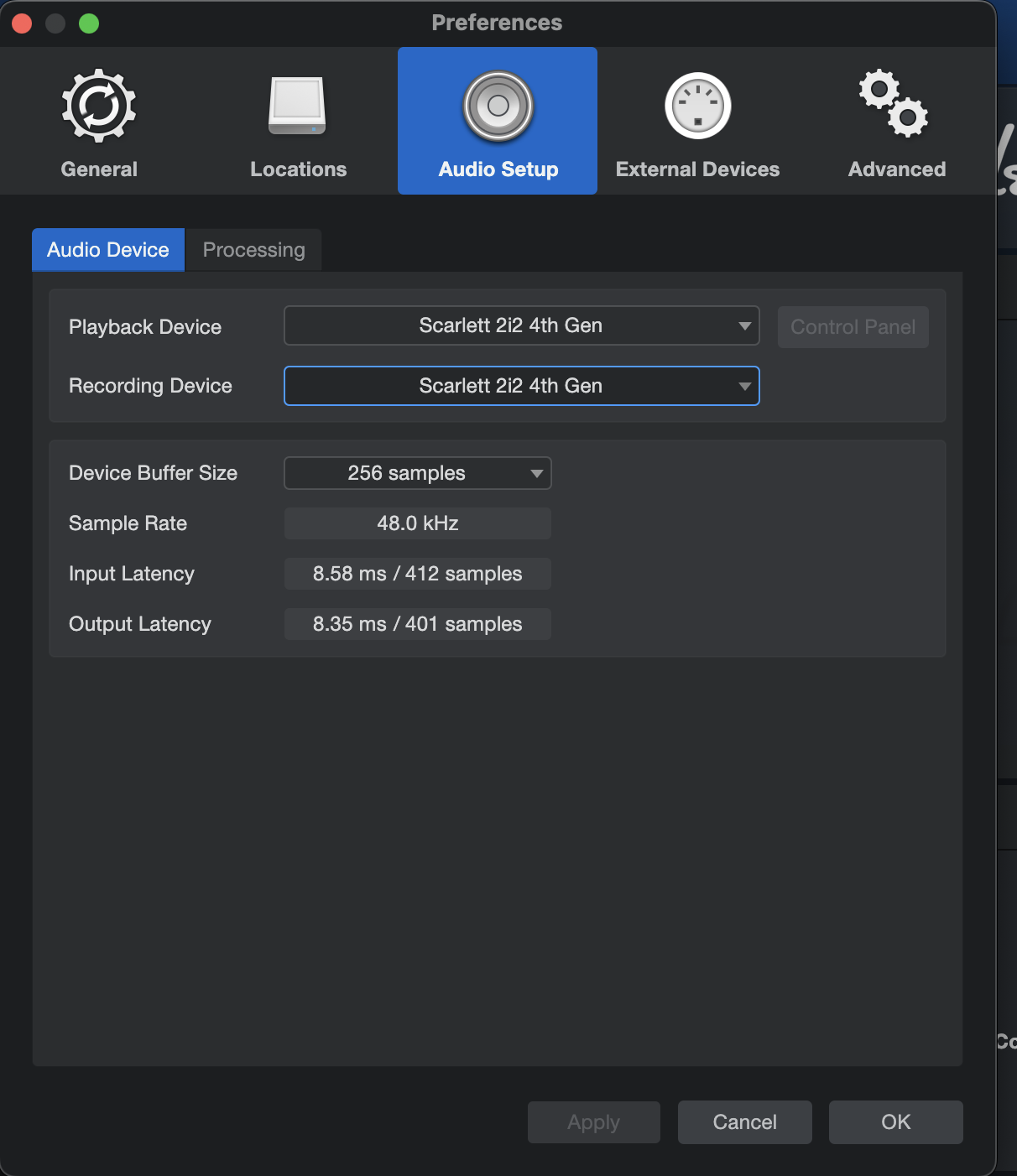This screenshot has height=1176, width=1017.
Task: Open the Device Buffer Size dropdown
Action: pos(418,473)
